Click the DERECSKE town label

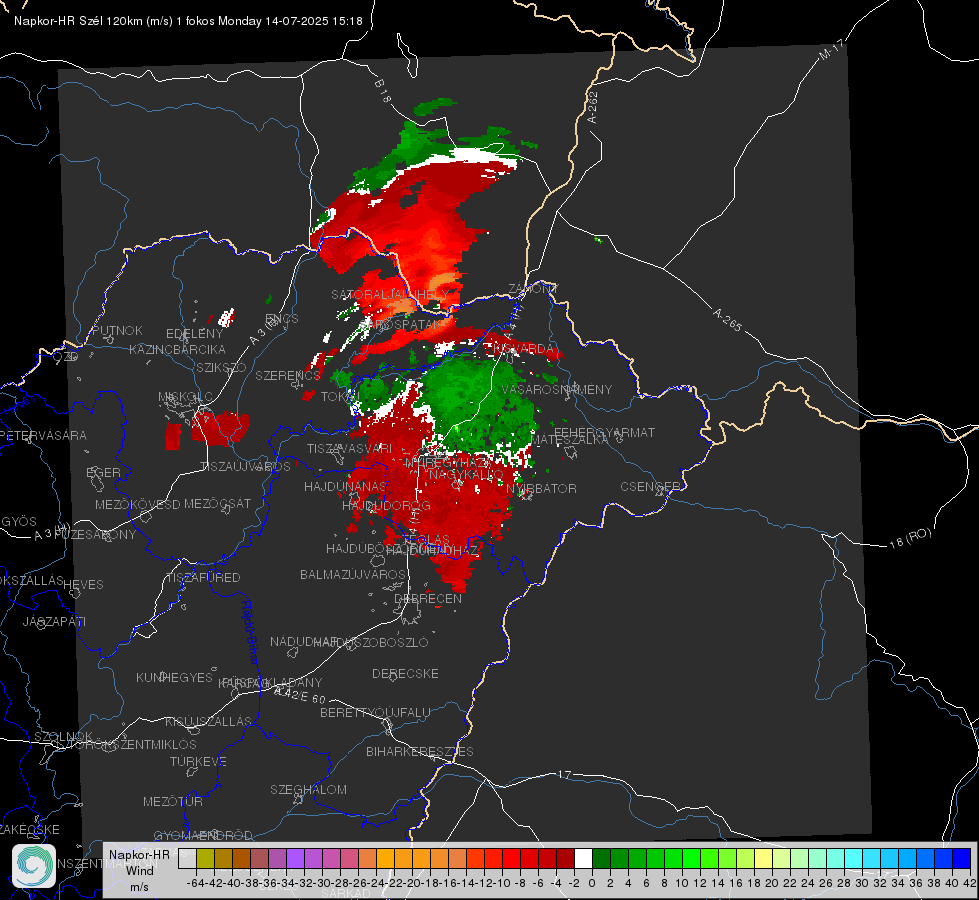click(x=405, y=673)
